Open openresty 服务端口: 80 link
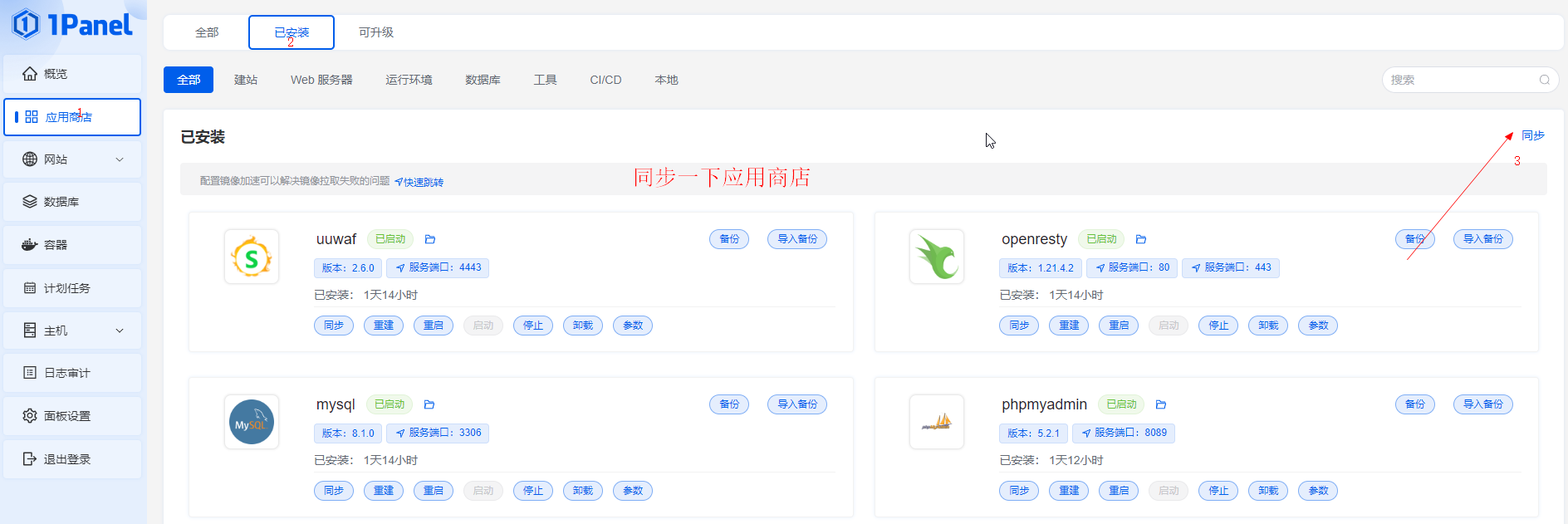 pyautogui.click(x=1132, y=267)
